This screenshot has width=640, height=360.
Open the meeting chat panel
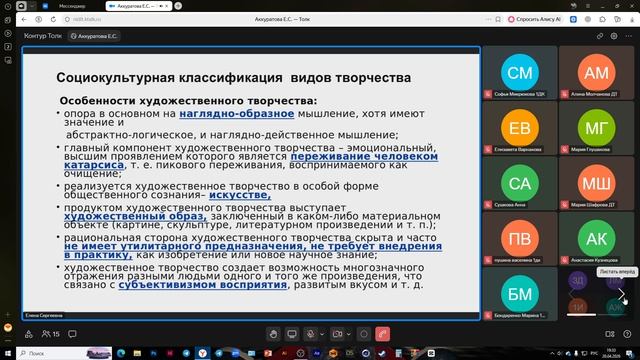point(72,334)
